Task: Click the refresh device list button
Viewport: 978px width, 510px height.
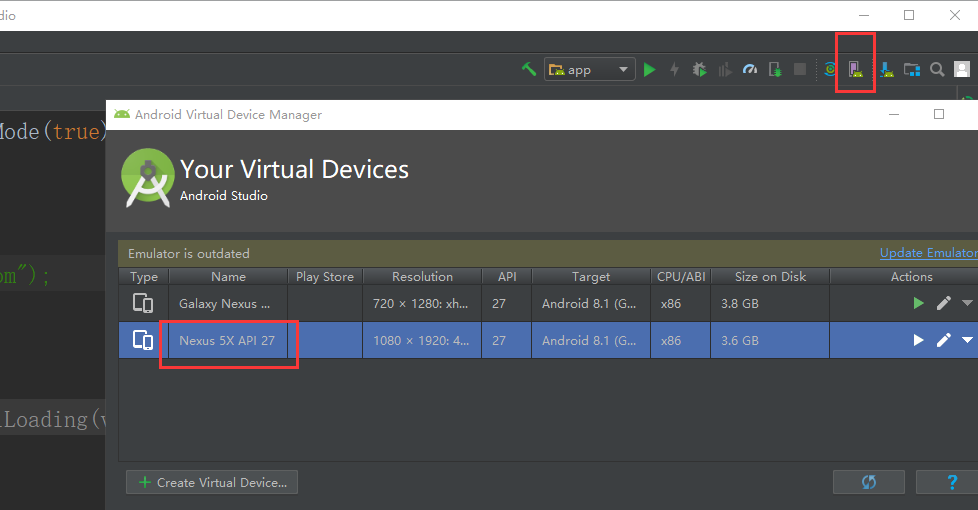Action: click(869, 482)
